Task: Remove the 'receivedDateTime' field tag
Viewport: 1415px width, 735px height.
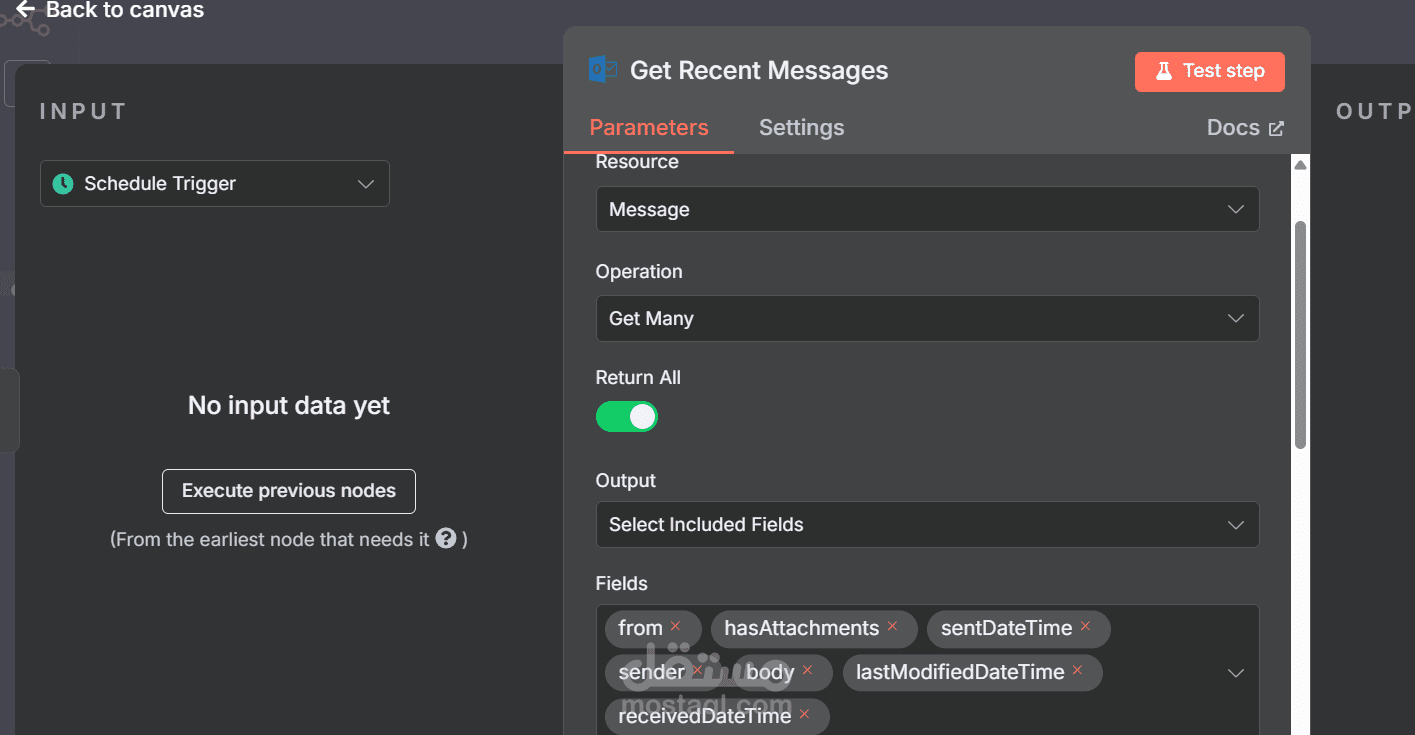Action: click(804, 714)
